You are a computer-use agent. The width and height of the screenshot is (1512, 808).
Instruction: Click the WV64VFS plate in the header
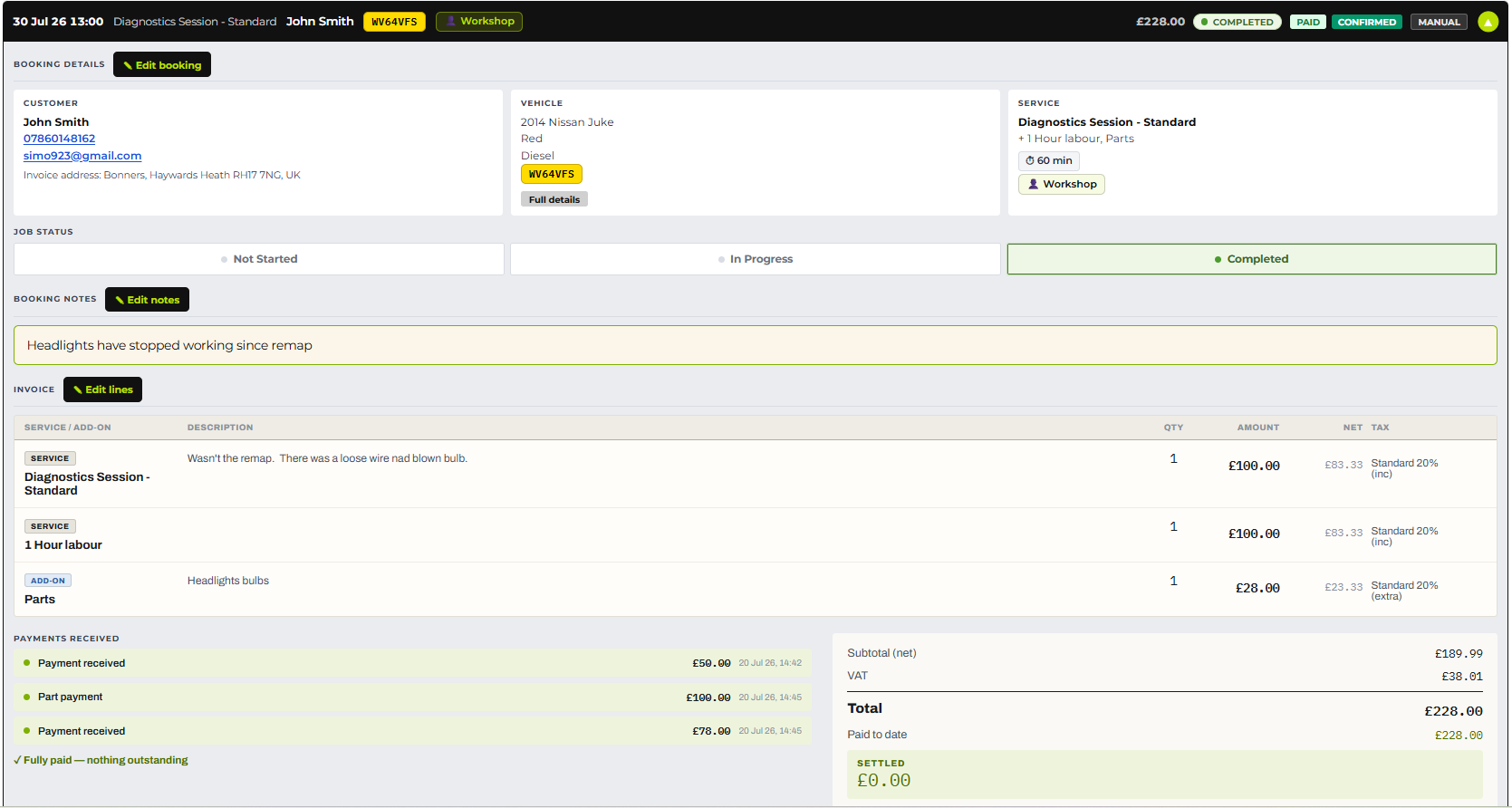pyautogui.click(x=394, y=22)
